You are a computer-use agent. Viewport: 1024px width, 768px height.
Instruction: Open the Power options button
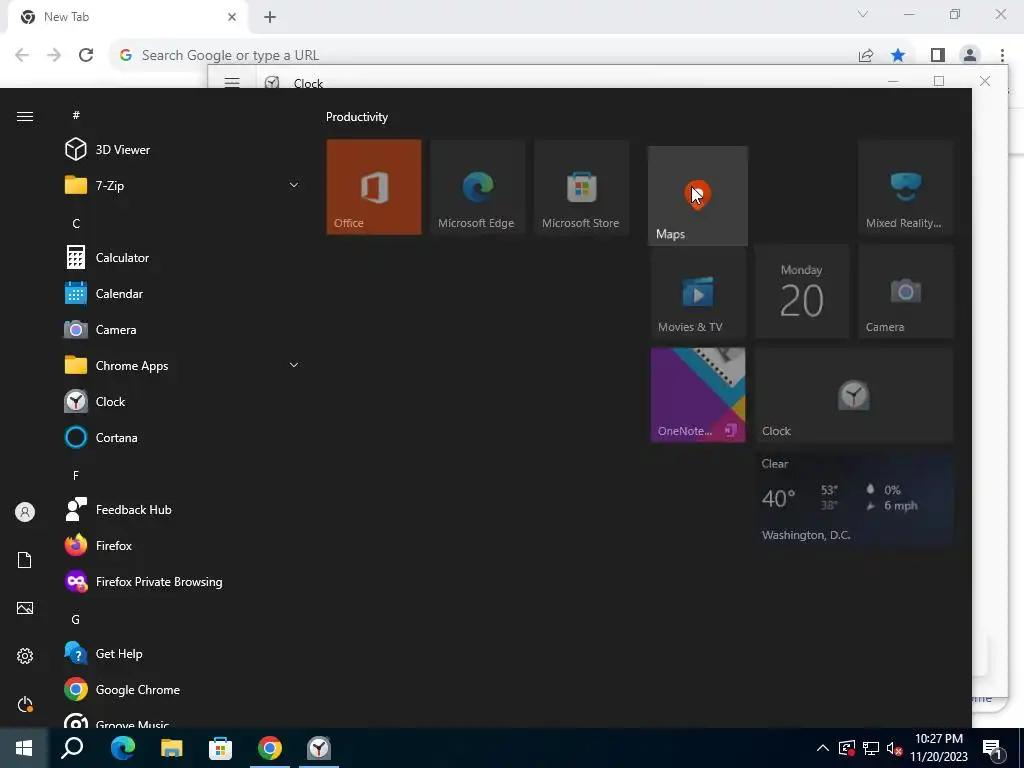point(25,704)
